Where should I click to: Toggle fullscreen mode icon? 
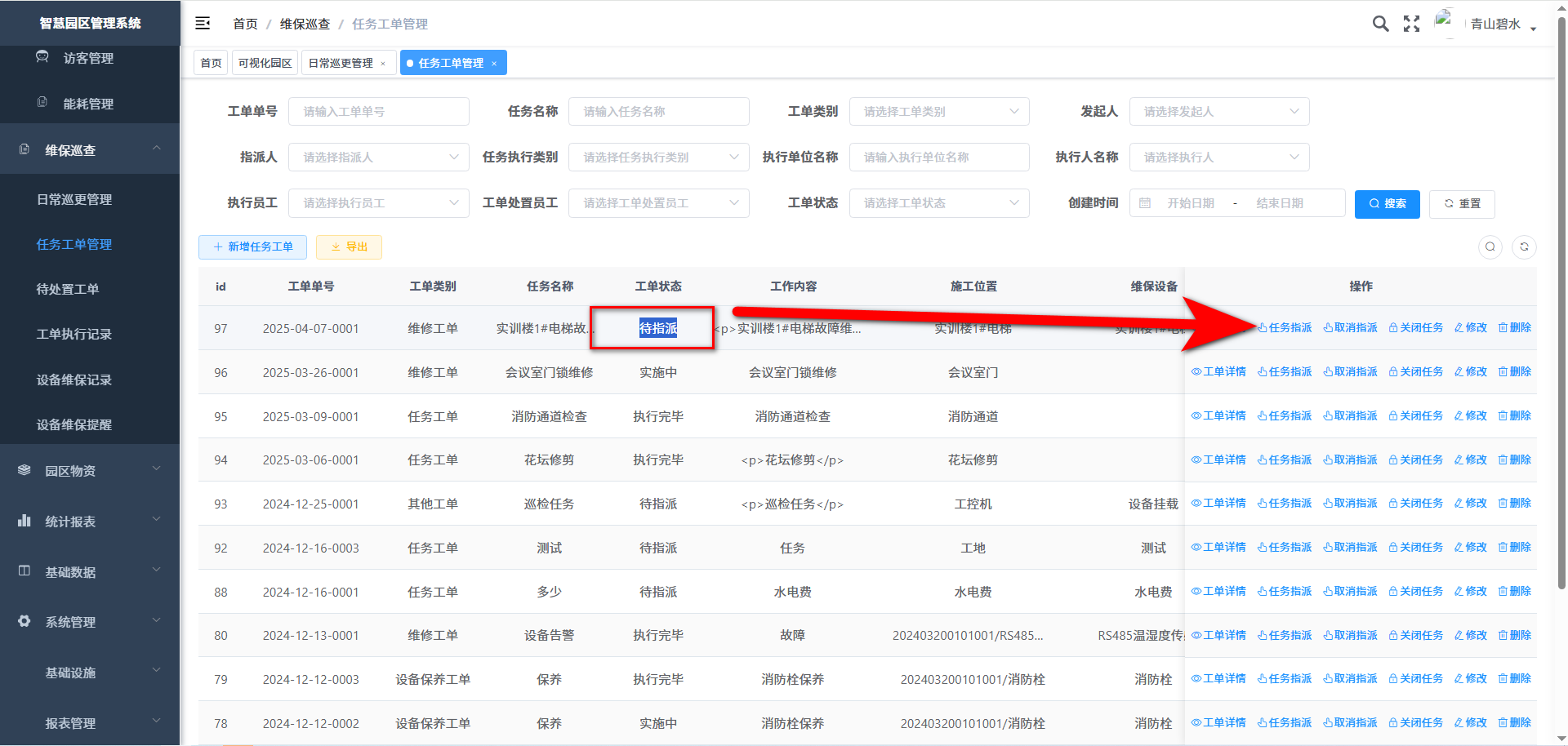click(1411, 24)
